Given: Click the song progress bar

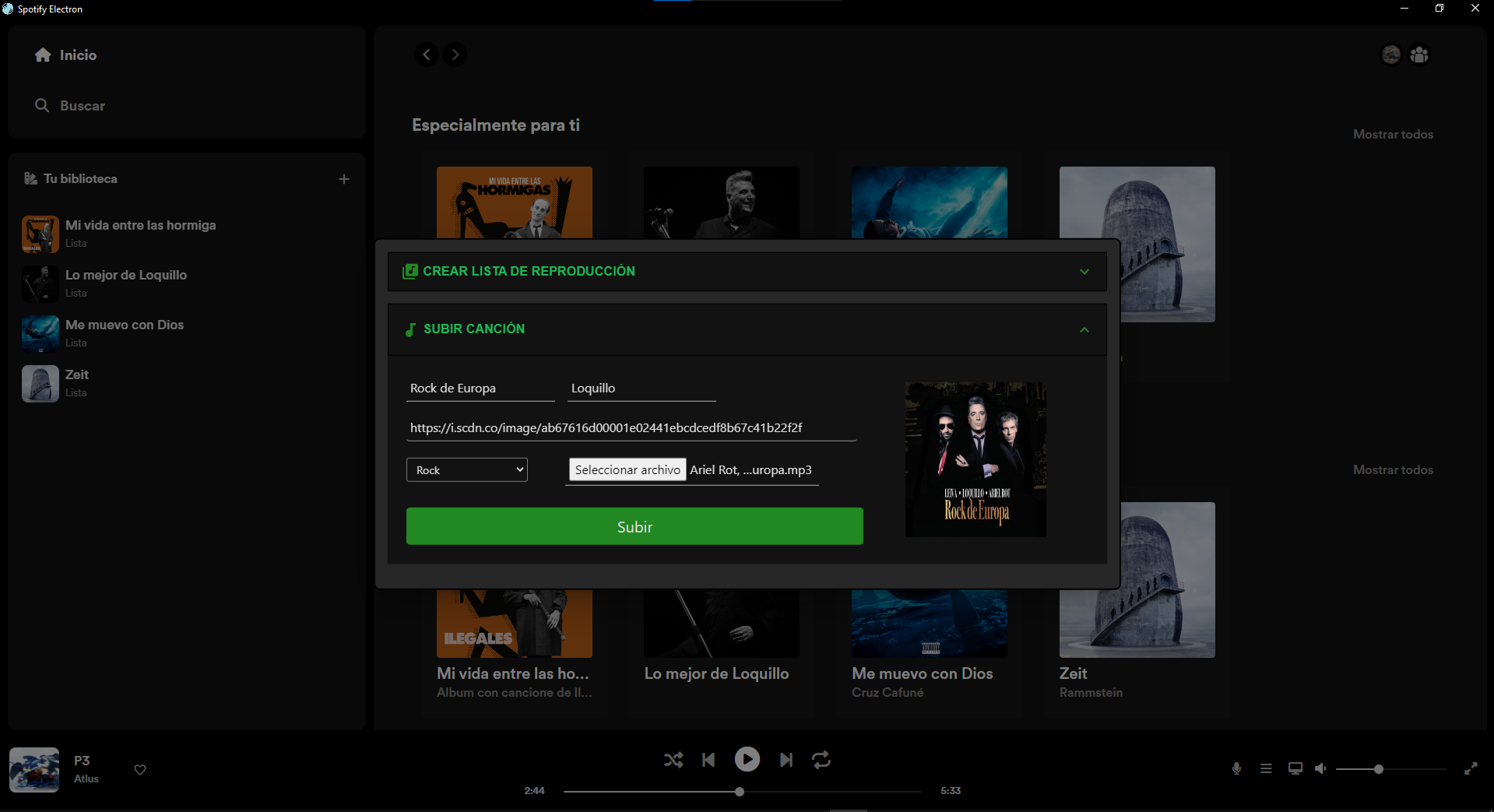Looking at the screenshot, I should [x=742, y=792].
